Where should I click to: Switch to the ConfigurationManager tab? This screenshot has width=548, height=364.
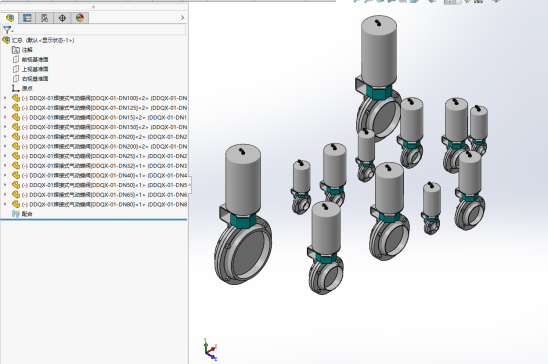[44, 18]
